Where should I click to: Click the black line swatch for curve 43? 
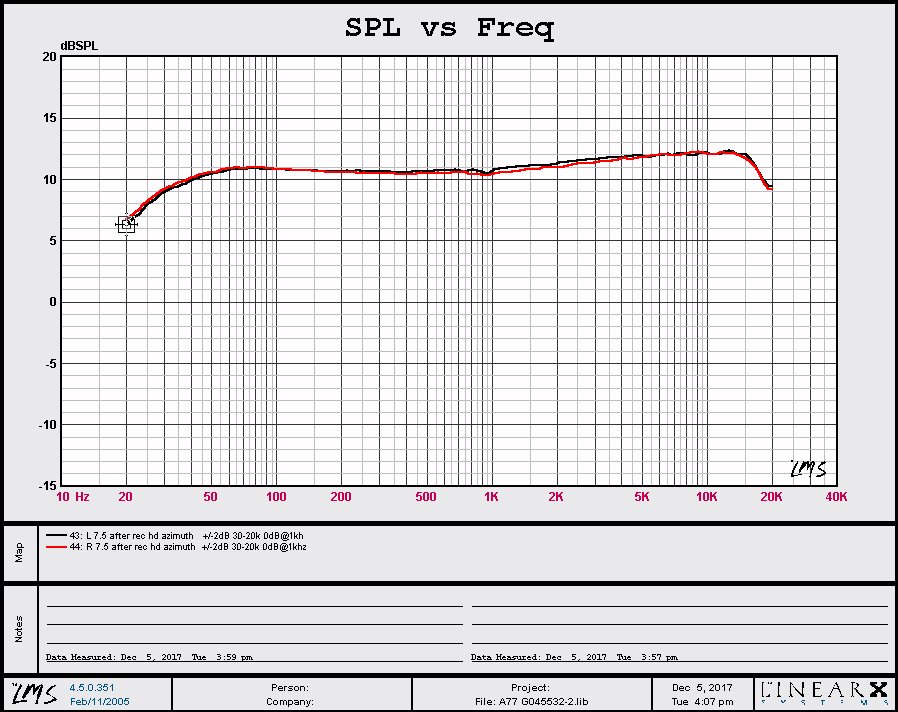coord(55,536)
